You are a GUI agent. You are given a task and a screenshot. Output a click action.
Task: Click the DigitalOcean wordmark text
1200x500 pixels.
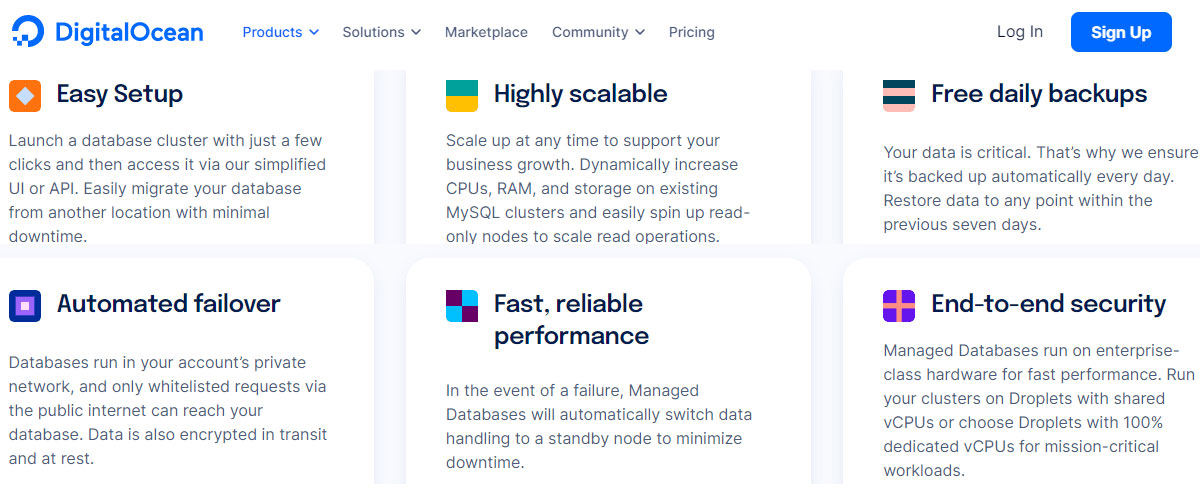coord(129,32)
